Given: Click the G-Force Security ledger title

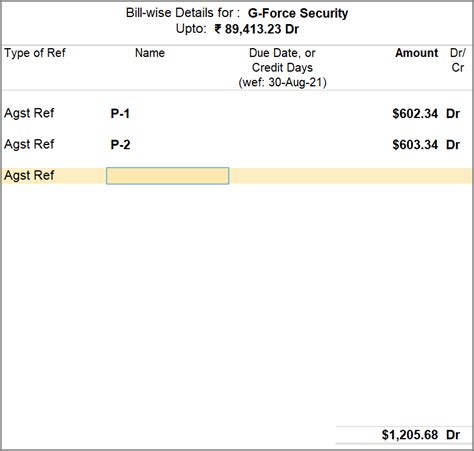Looking at the screenshot, I should tap(298, 13).
